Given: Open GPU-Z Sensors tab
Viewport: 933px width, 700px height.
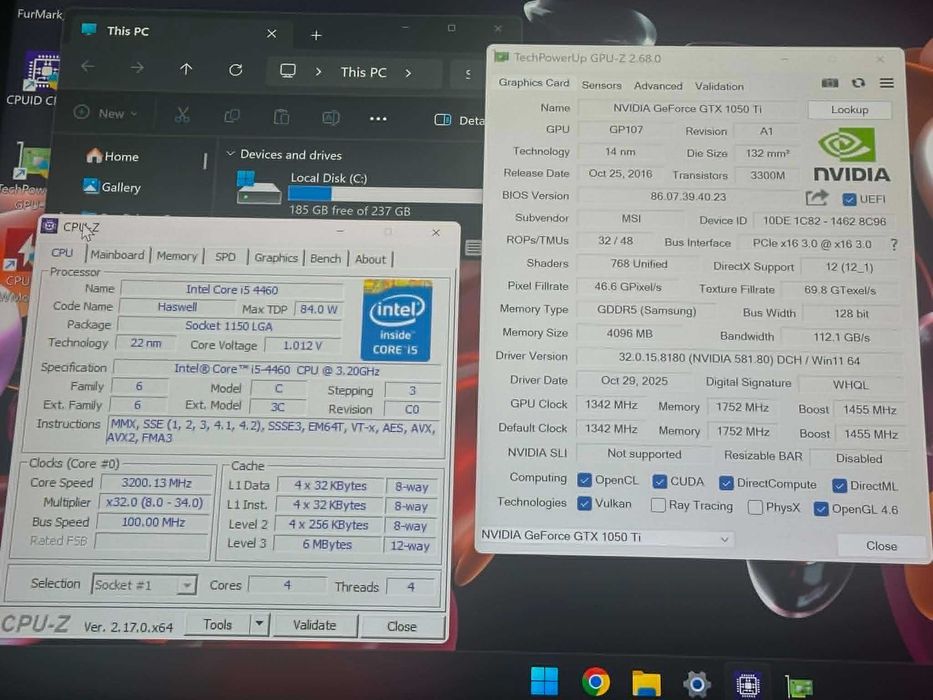Looking at the screenshot, I should click(601, 85).
